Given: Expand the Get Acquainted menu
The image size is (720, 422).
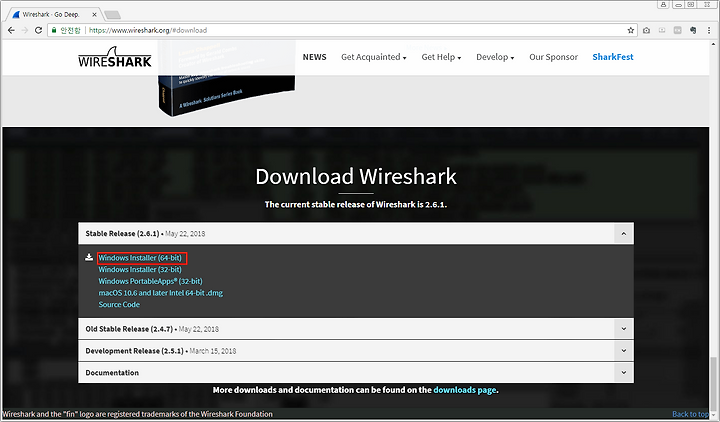Looking at the screenshot, I should 374,57.
